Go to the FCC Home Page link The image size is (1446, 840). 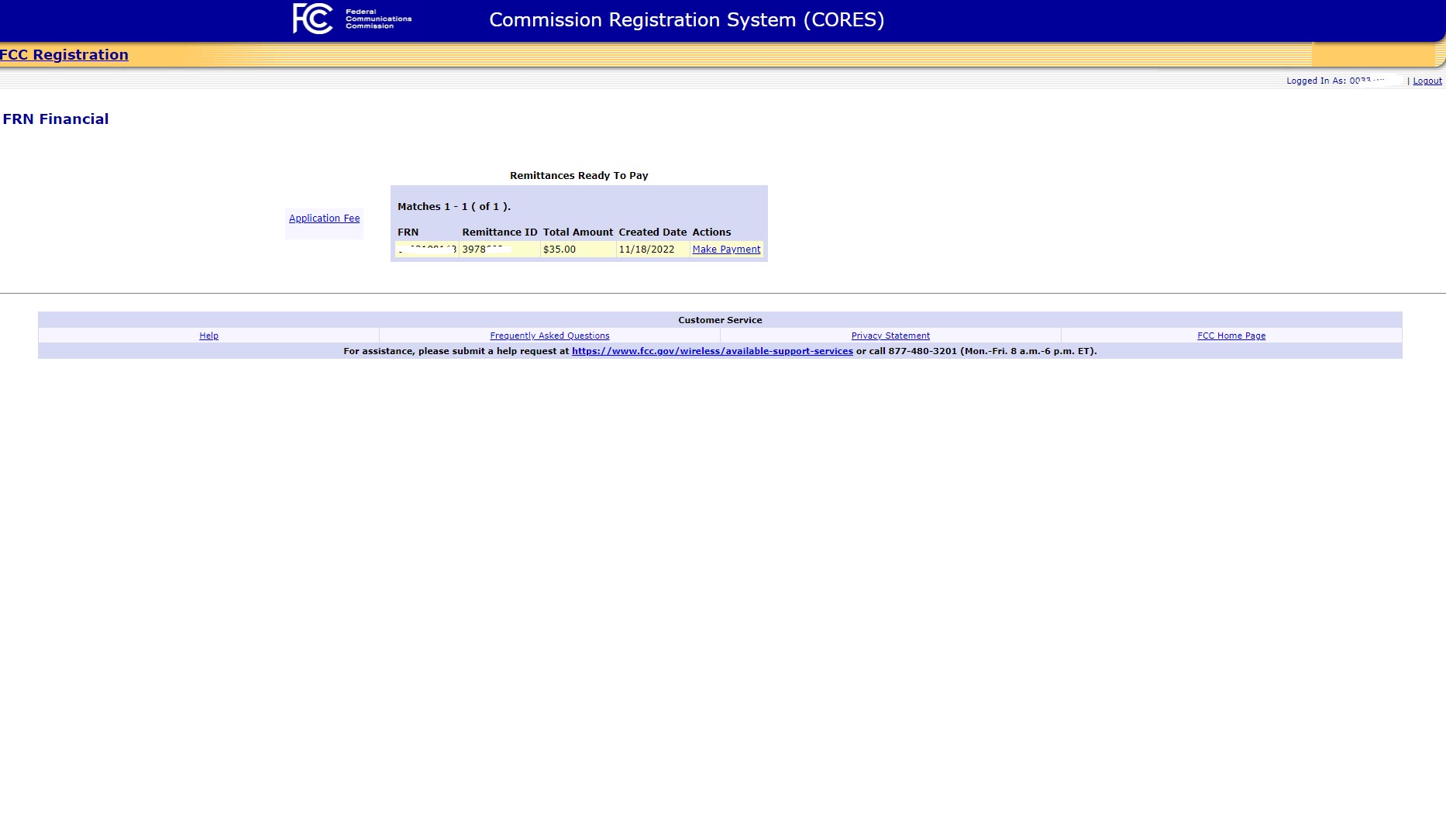(x=1231, y=336)
